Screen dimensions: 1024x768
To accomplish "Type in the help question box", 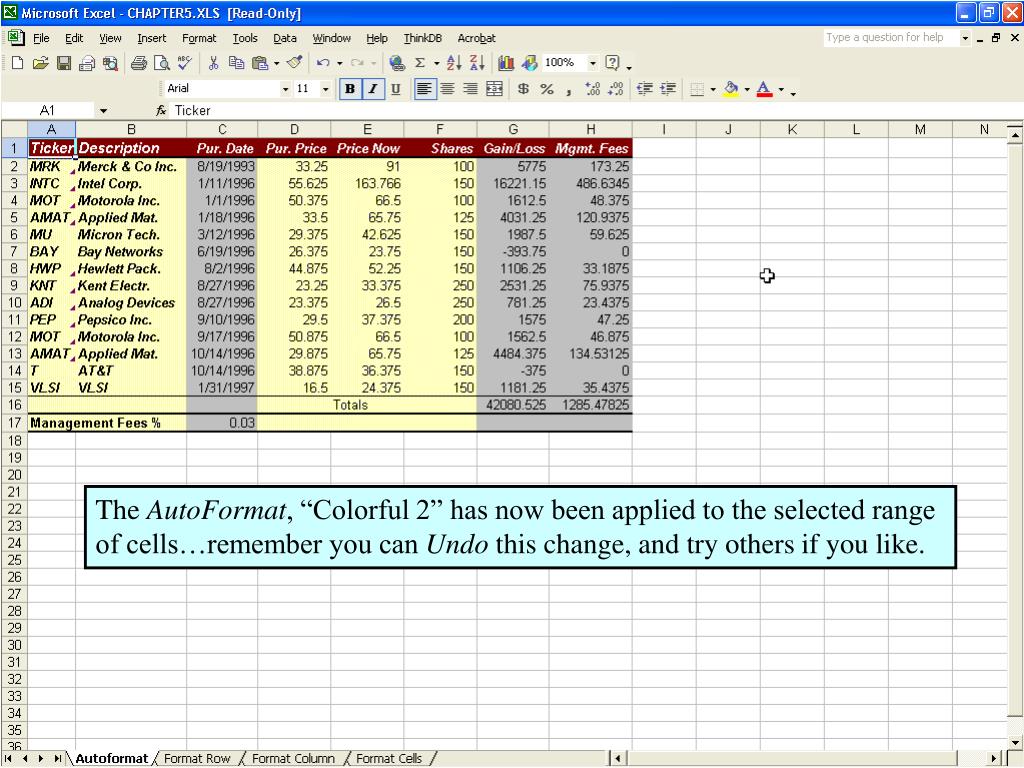I will click(x=891, y=38).
